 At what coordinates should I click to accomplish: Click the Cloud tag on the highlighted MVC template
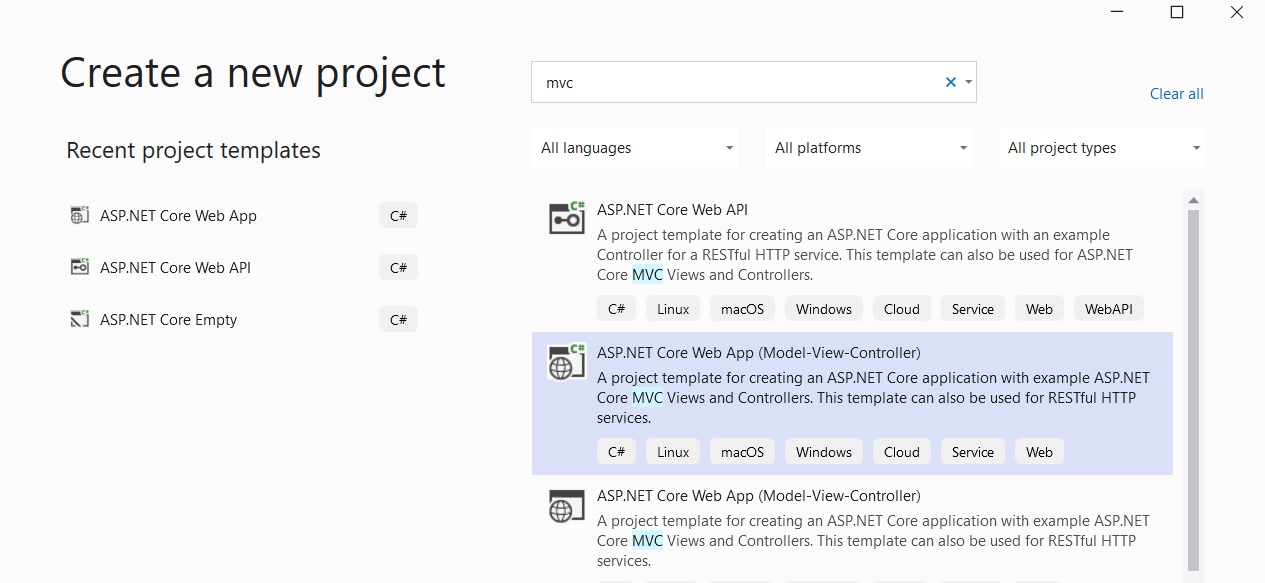[x=901, y=452]
